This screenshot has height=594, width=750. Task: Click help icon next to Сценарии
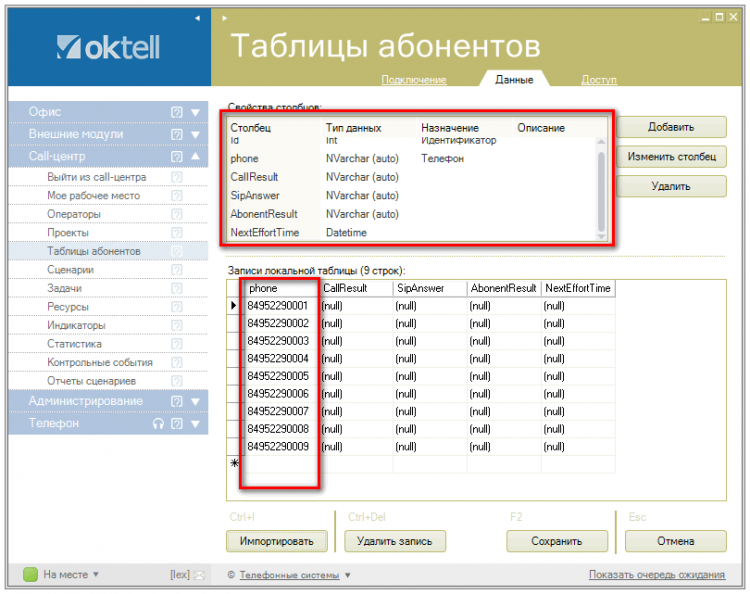(x=177, y=270)
